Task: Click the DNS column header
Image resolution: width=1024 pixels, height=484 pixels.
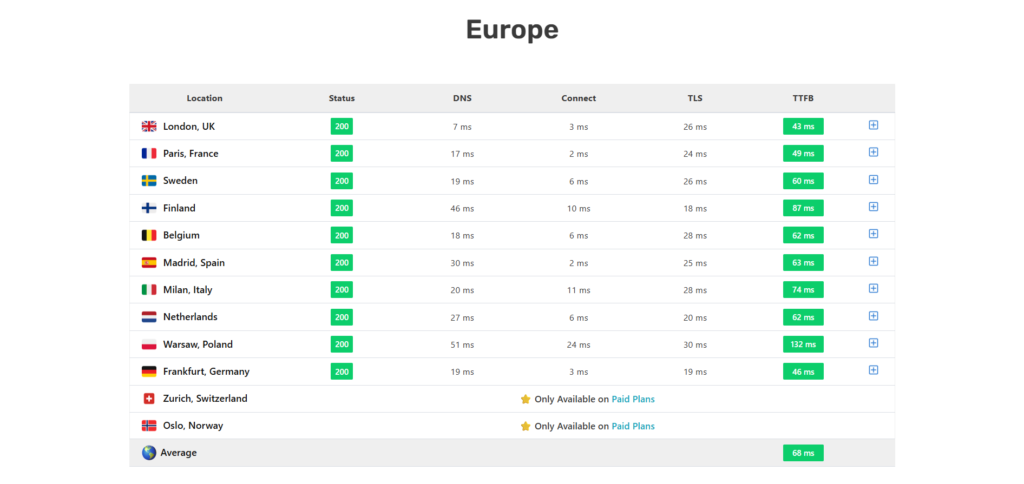Action: 462,98
